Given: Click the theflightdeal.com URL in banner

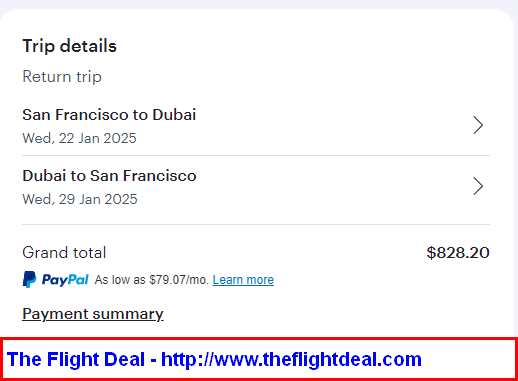Looking at the screenshot, I should click(x=291, y=359).
